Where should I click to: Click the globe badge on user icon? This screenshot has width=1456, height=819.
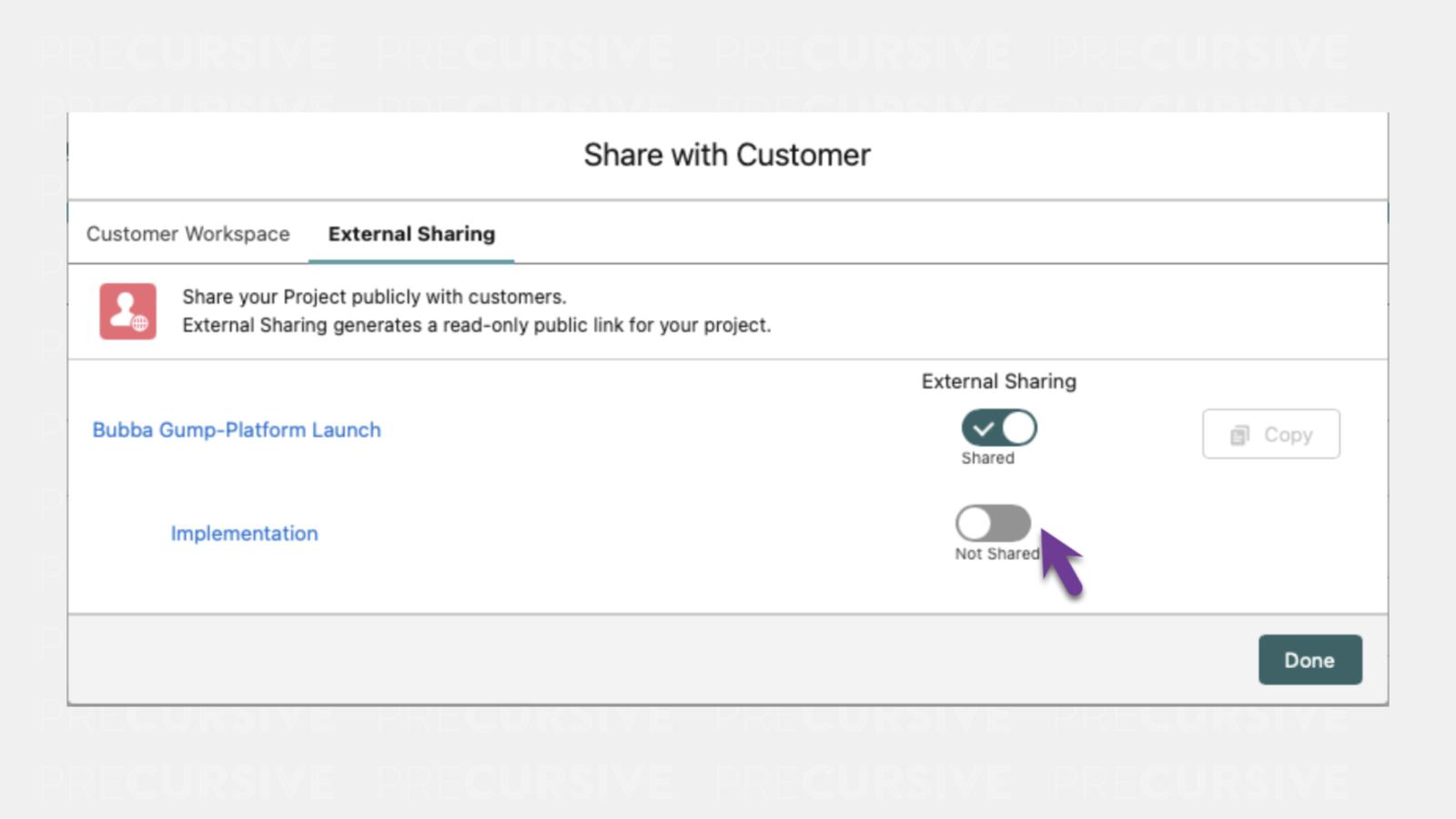pyautogui.click(x=140, y=323)
